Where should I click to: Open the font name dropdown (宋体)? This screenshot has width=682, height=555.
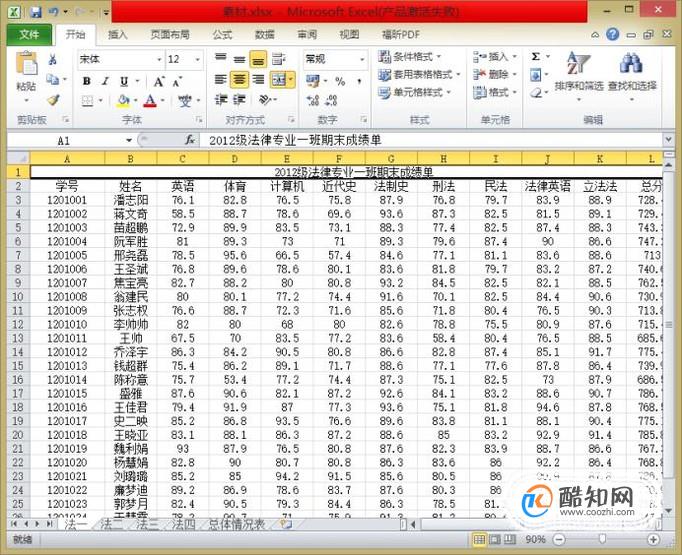159,59
